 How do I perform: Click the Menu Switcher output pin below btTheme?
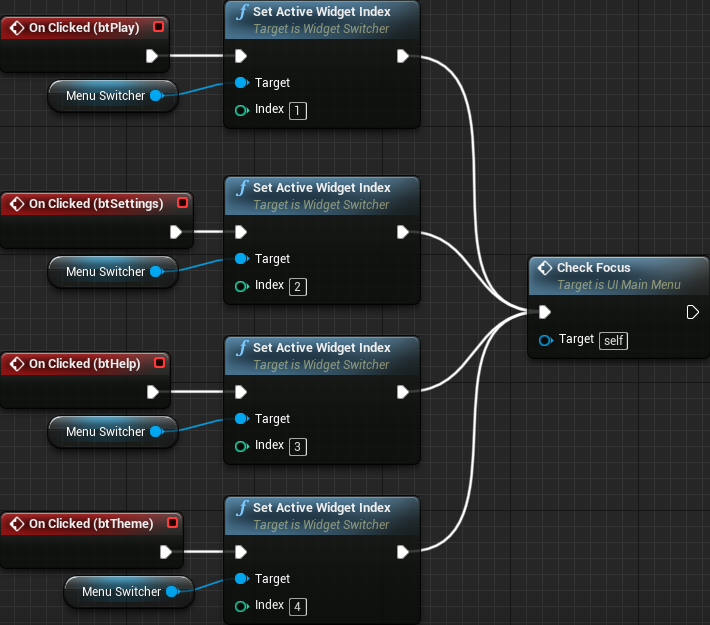[x=173, y=591]
